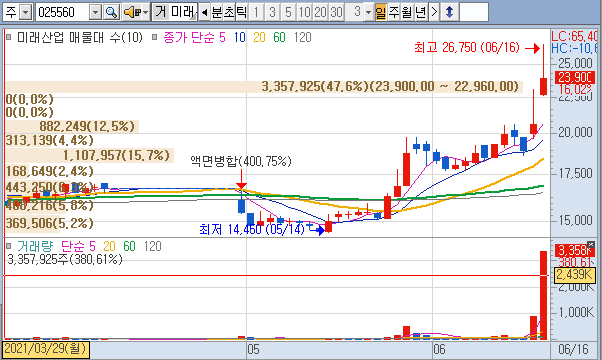
Task: Click the 거 미래 stock name button
Action: [x=175, y=12]
